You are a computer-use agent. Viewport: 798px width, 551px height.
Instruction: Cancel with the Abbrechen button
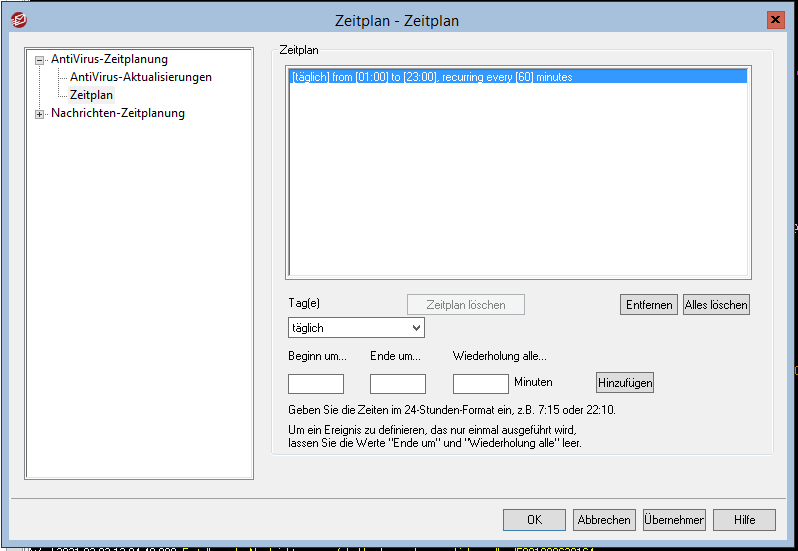coord(604,520)
